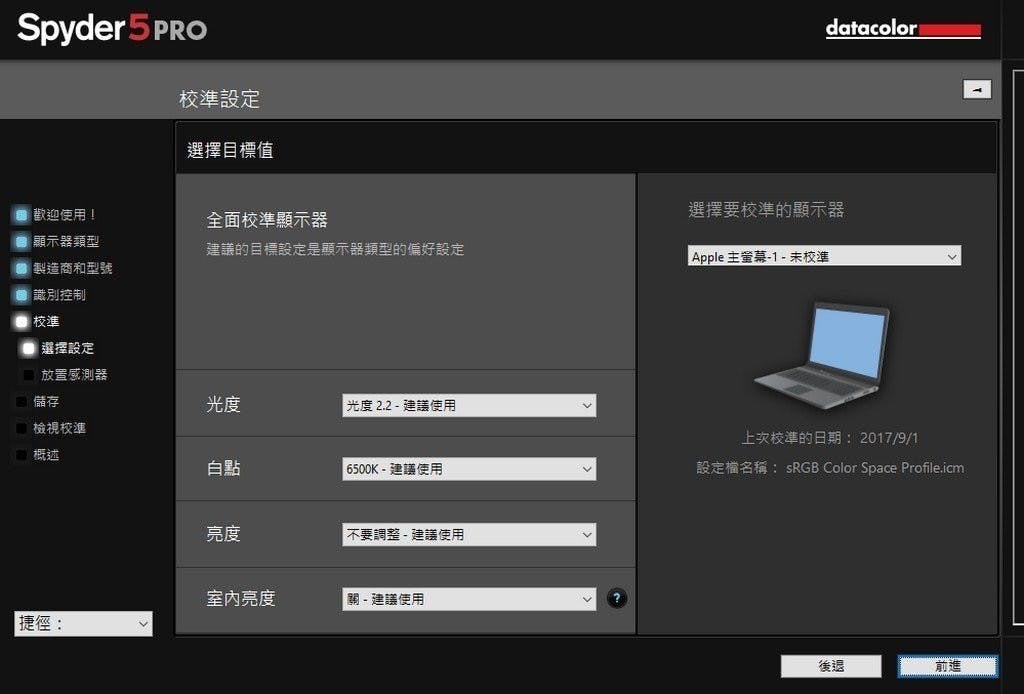The width and height of the screenshot is (1024, 694).
Task: Click the 後退 back button
Action: pos(831,666)
